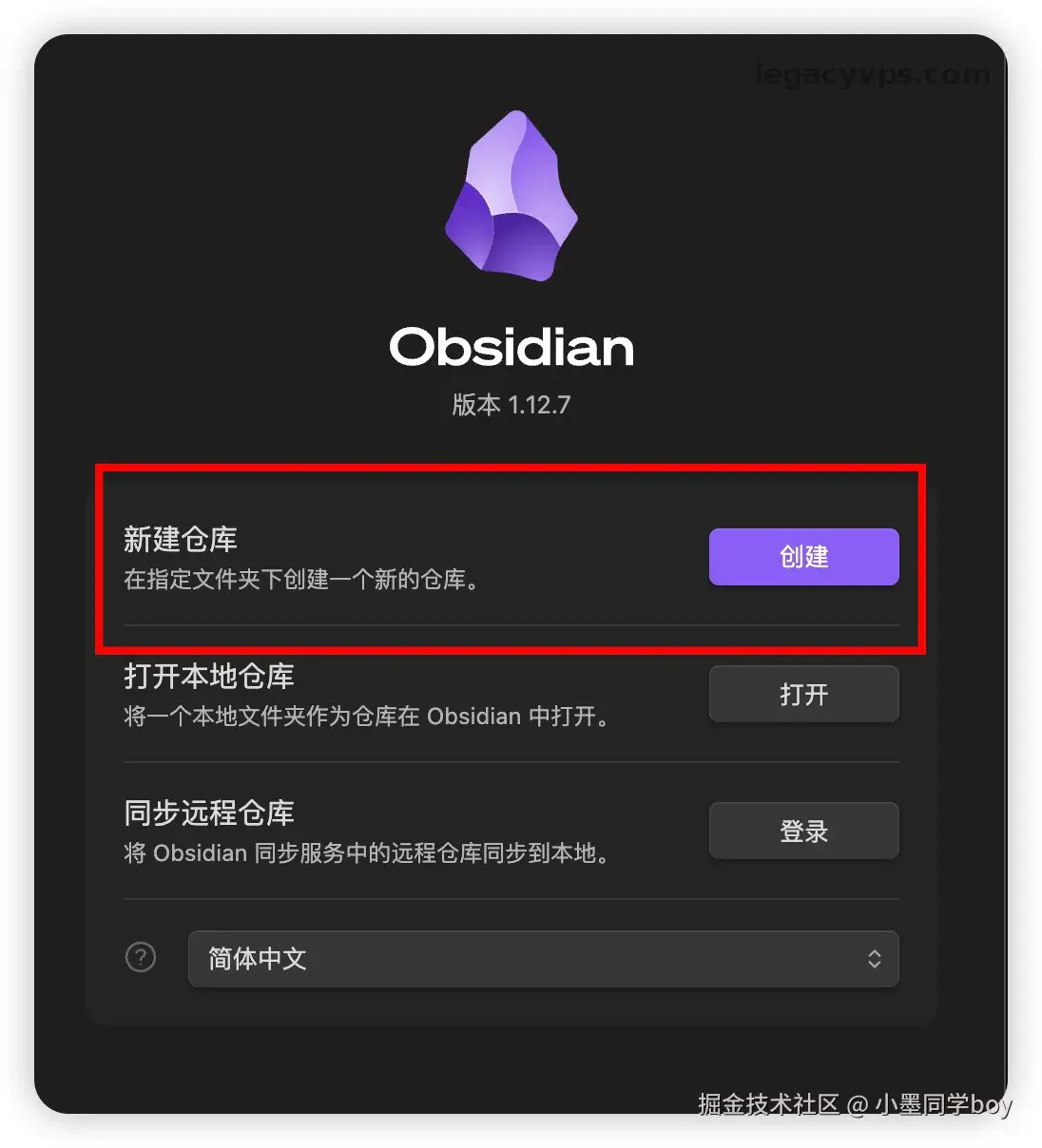Click the legacyvps.com watermark text
This screenshot has width=1042, height=1148.
[872, 74]
